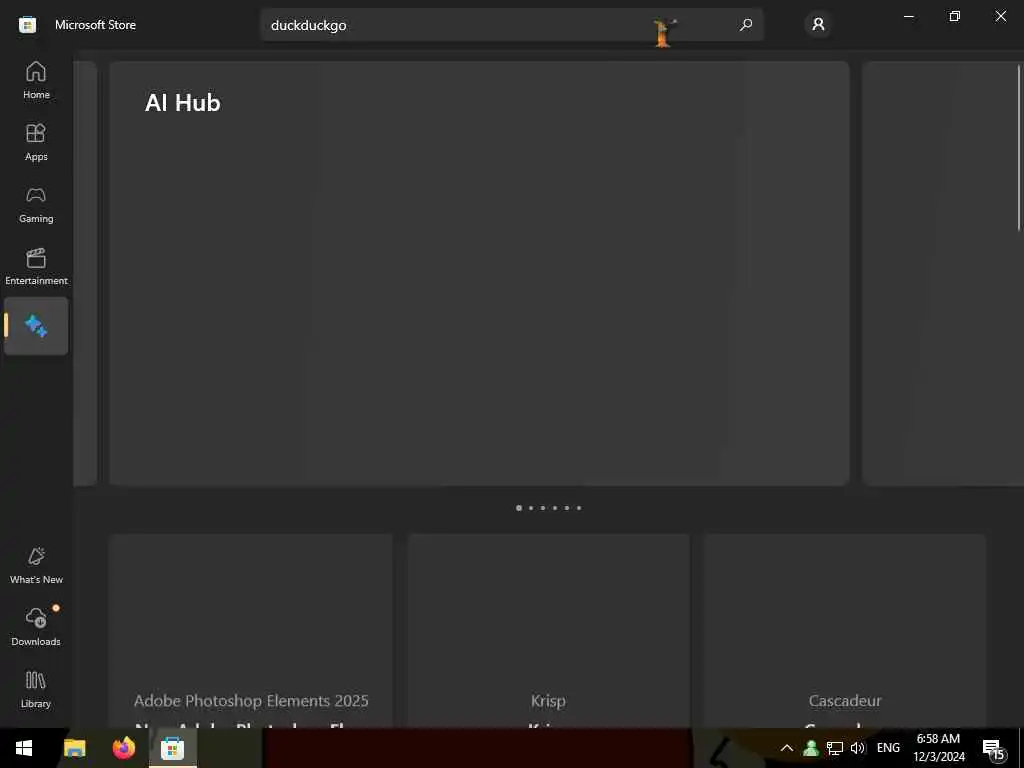This screenshot has width=1024, height=768.
Task: Open the notification center icon
Action: coord(994,749)
